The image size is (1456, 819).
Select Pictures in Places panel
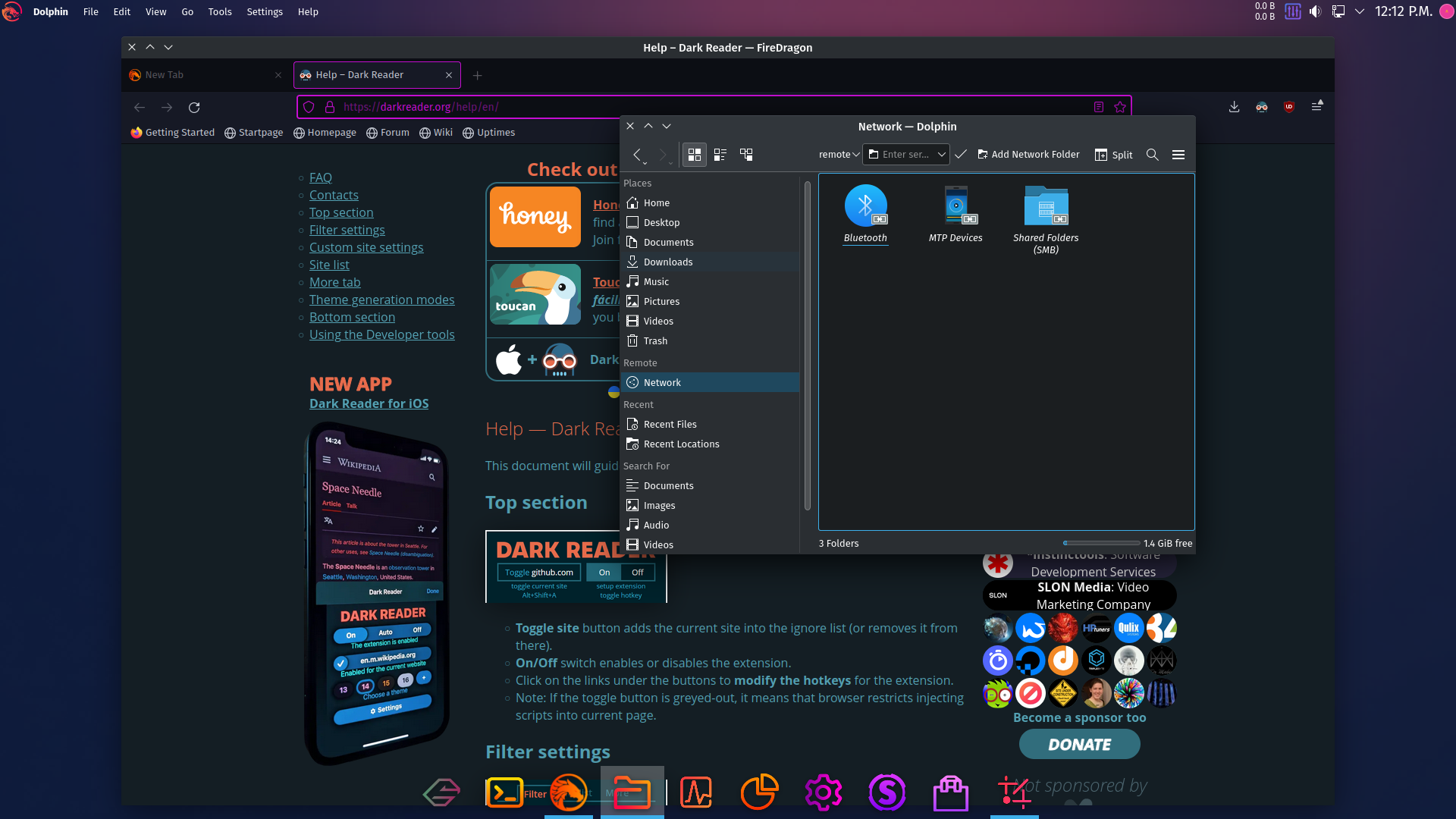pos(710,302)
